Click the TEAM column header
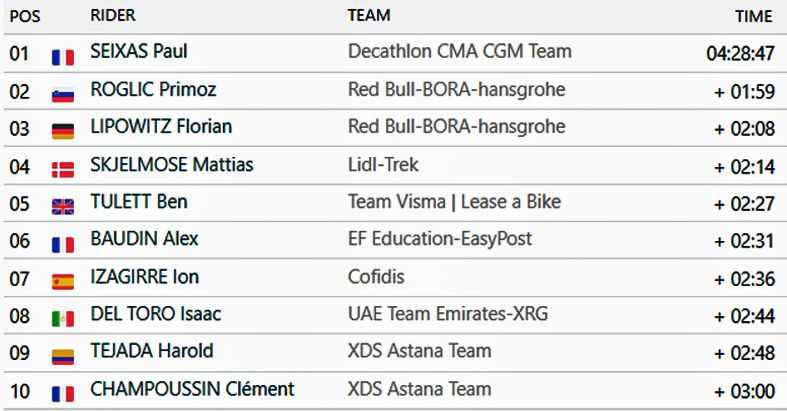The height and width of the screenshot is (411, 787). pos(369,16)
